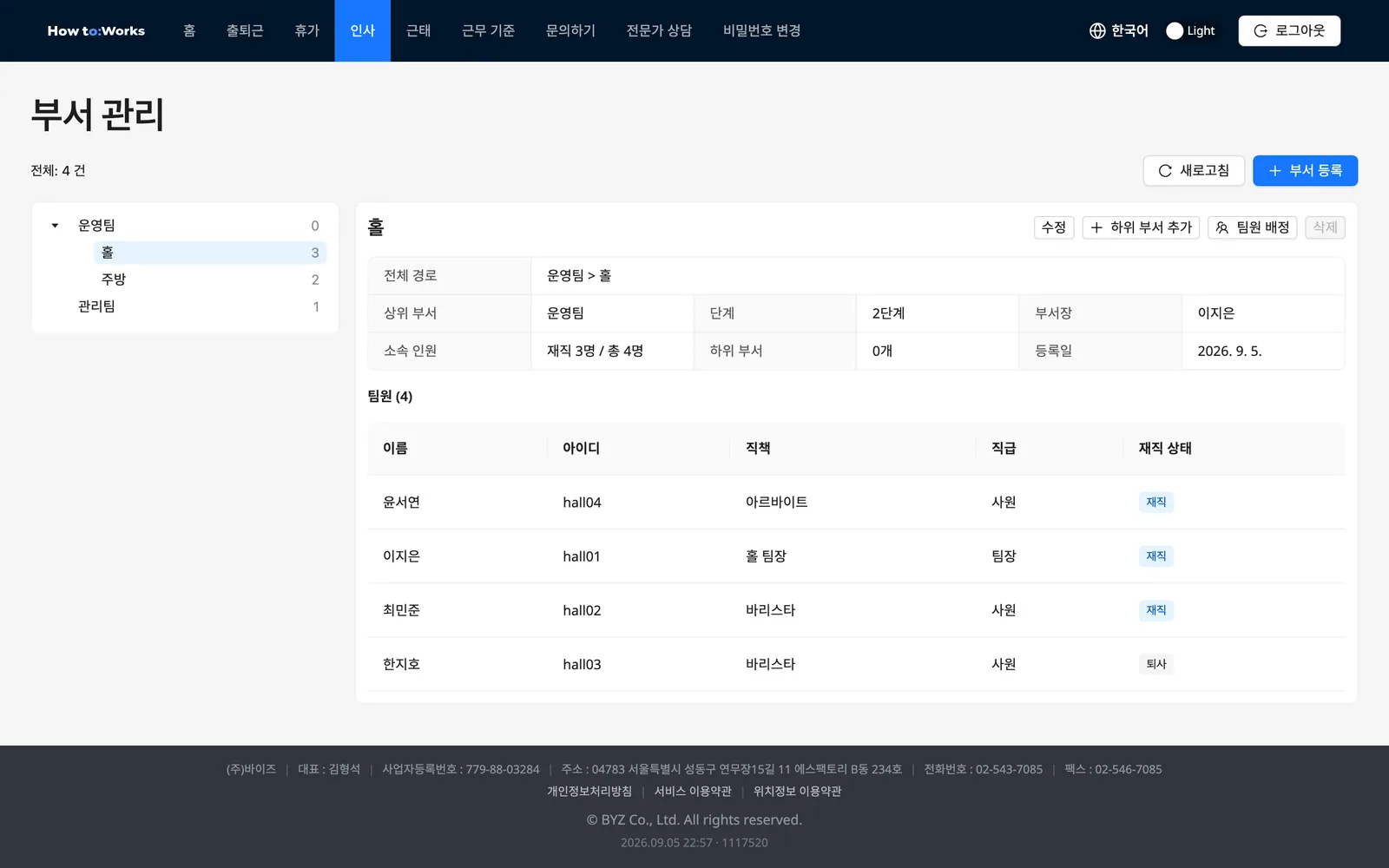This screenshot has height=868, width=1389.
Task: Select member name 최민준
Action: pos(401,610)
